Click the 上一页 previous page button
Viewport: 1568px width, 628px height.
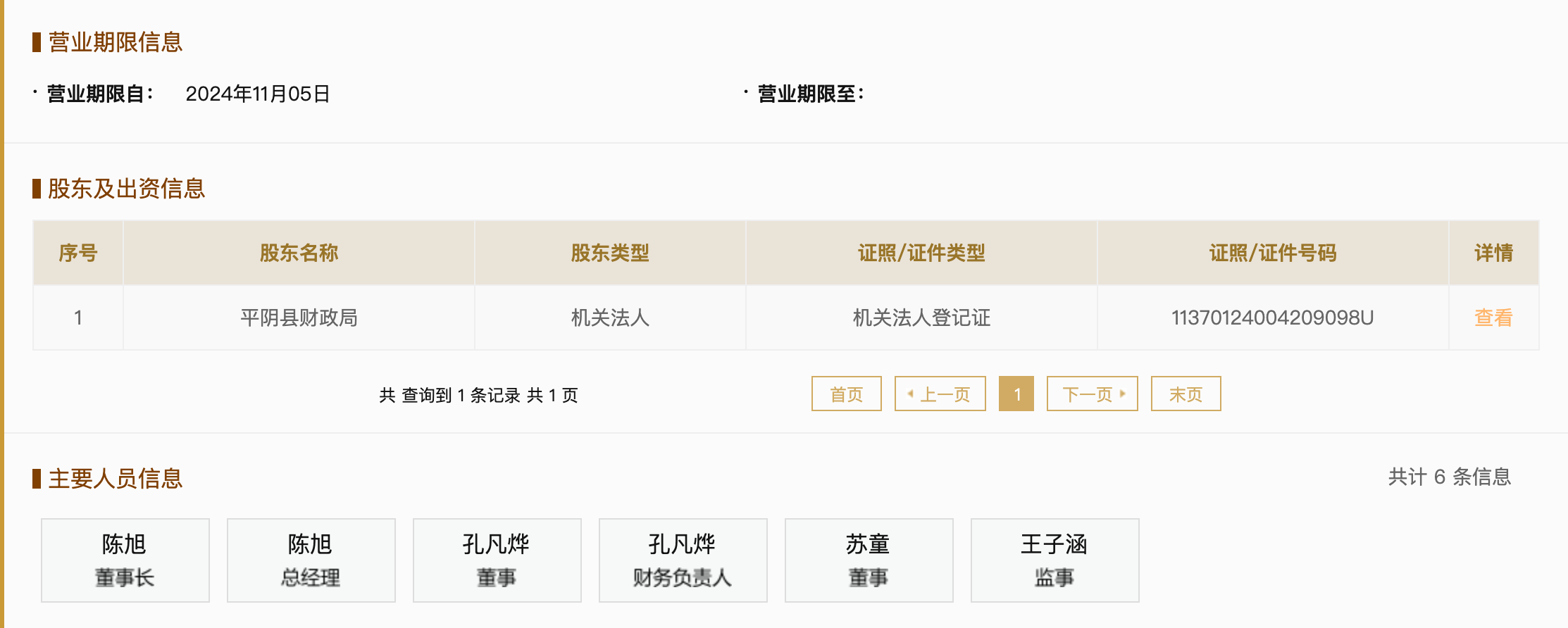coord(940,394)
